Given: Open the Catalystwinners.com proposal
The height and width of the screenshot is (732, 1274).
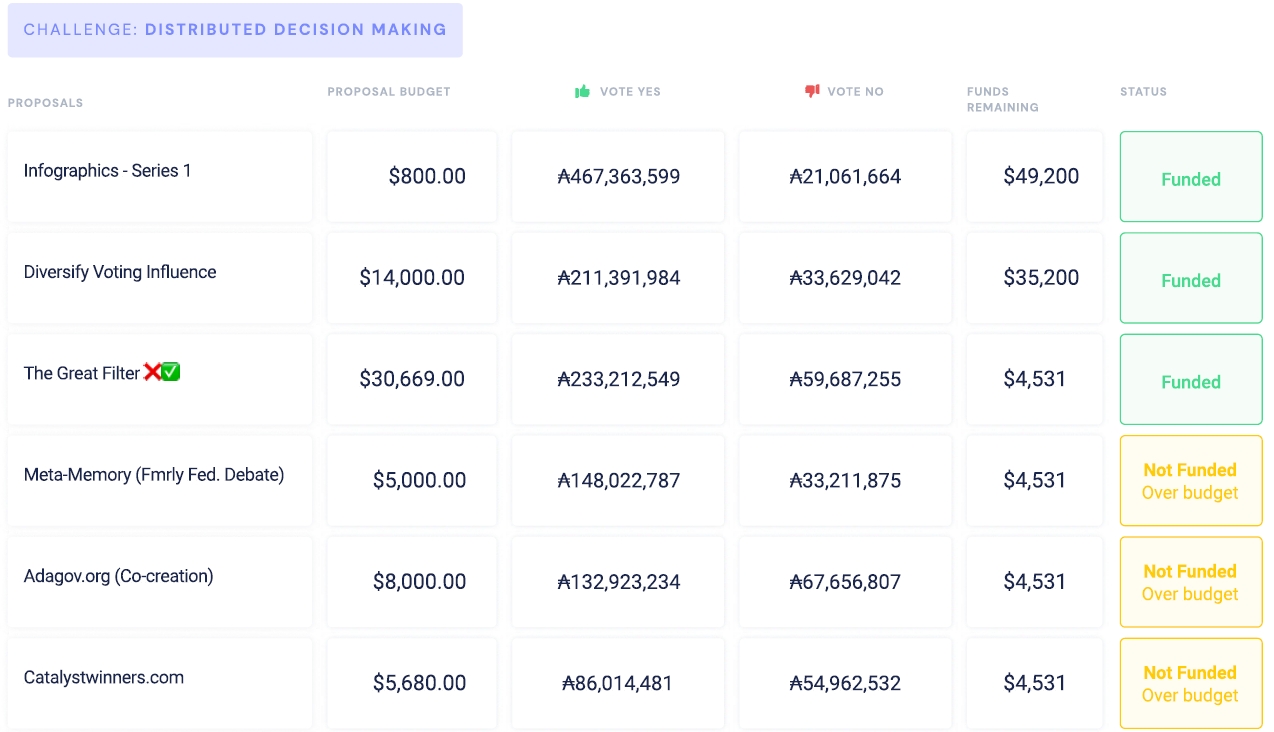Looking at the screenshot, I should (104, 677).
